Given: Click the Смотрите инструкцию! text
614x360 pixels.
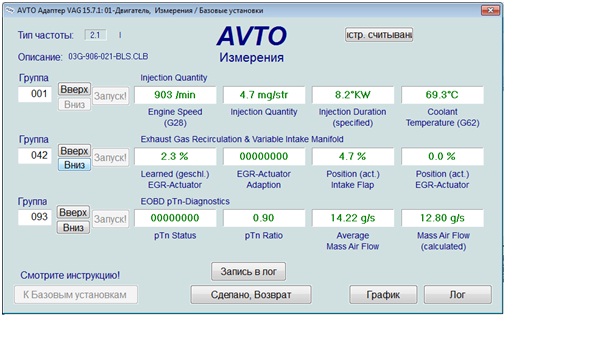Looking at the screenshot, I should pyautogui.click(x=70, y=275).
